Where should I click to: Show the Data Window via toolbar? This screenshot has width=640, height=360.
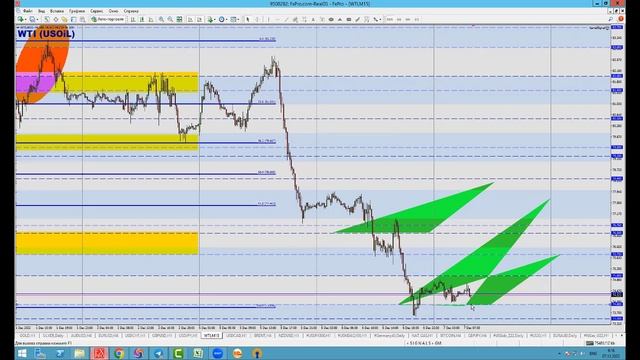click(x=56, y=19)
